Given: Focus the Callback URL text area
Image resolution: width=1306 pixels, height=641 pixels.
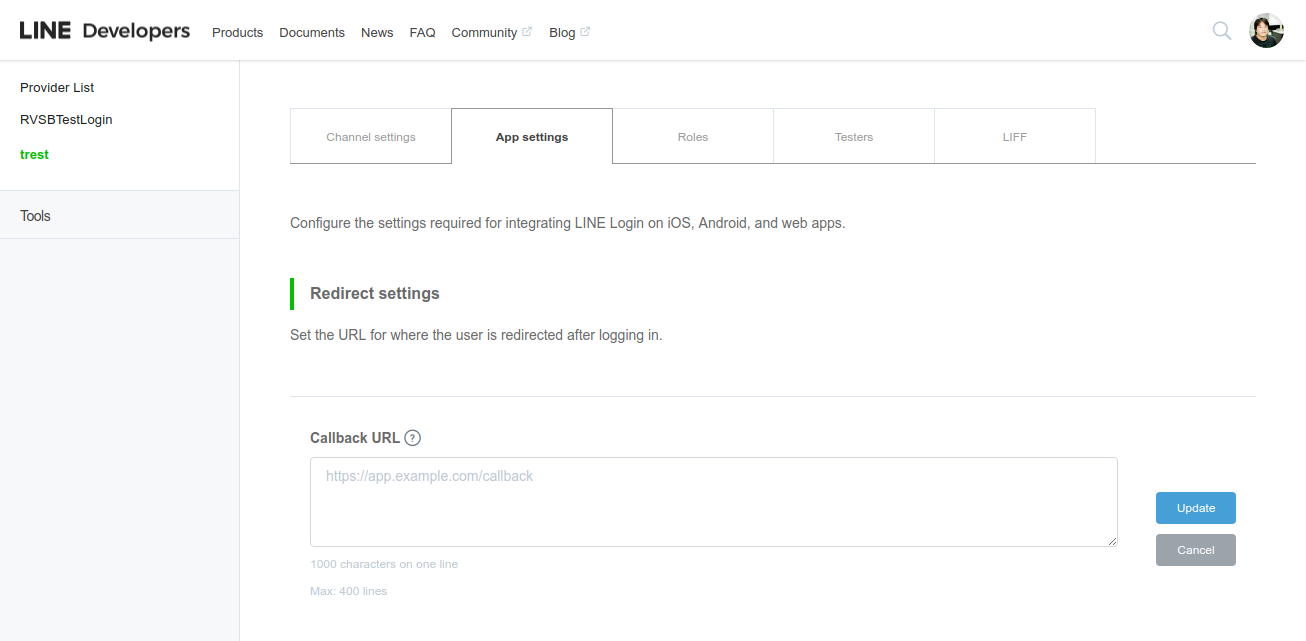Looking at the screenshot, I should click(x=714, y=502).
